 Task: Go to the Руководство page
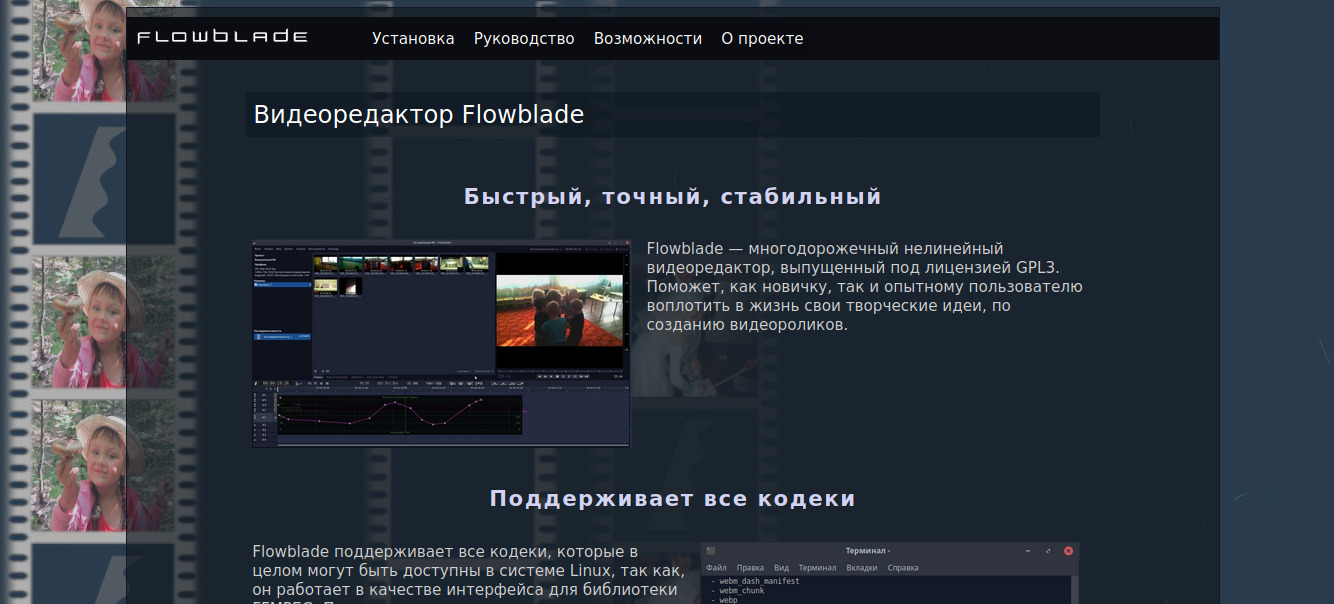pos(524,39)
